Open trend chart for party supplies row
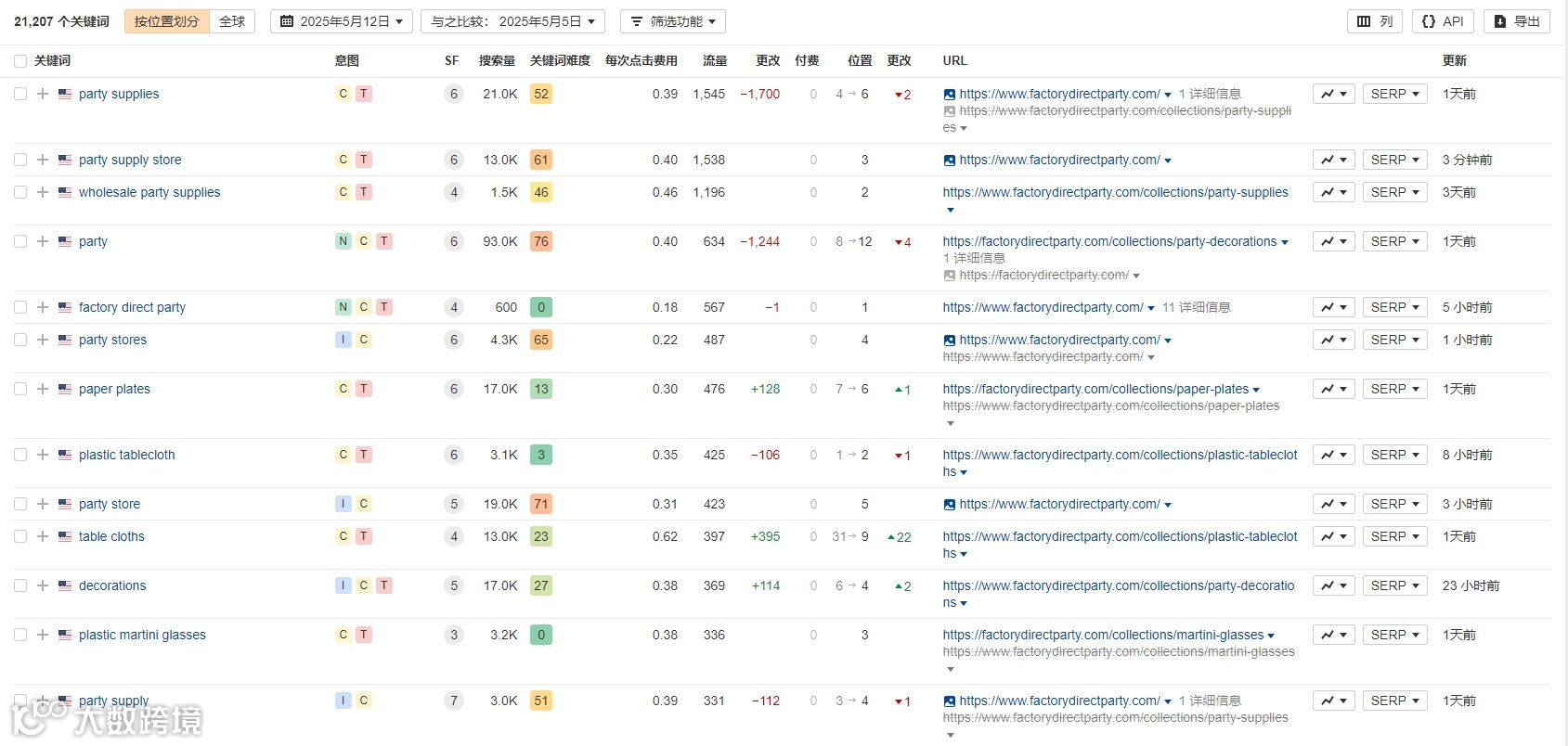The image size is (1568, 746). click(1334, 94)
